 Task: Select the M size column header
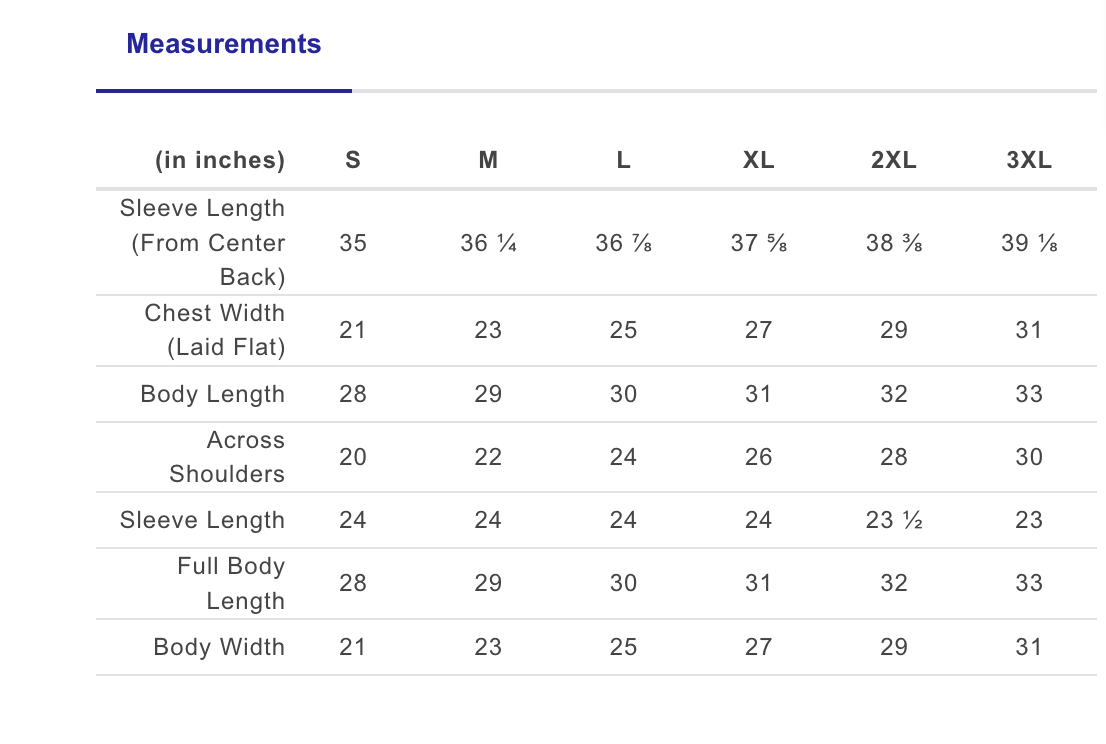point(488,160)
